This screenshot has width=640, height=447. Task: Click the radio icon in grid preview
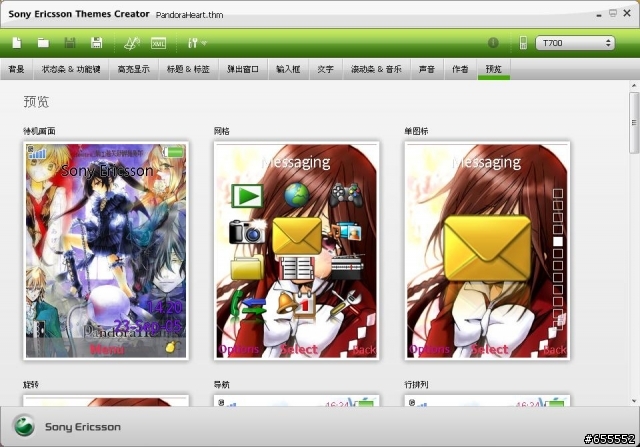347,267
